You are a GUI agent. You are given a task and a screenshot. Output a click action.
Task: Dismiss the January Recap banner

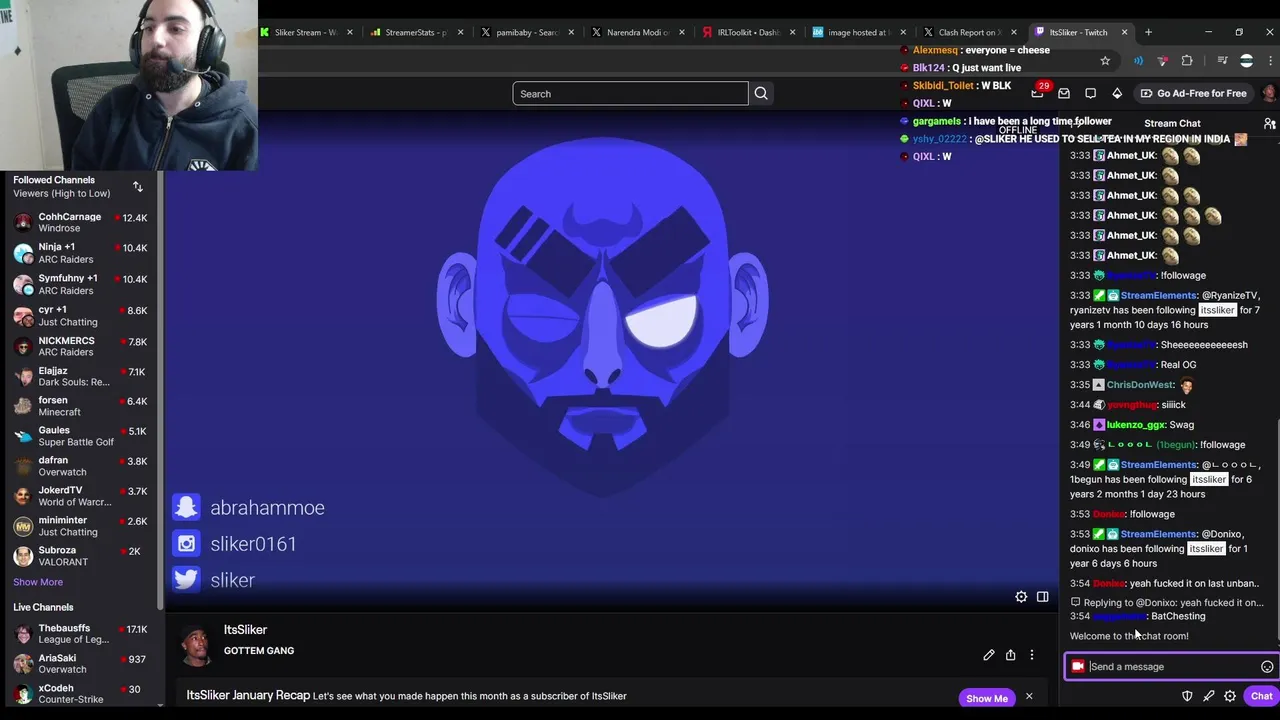1028,696
